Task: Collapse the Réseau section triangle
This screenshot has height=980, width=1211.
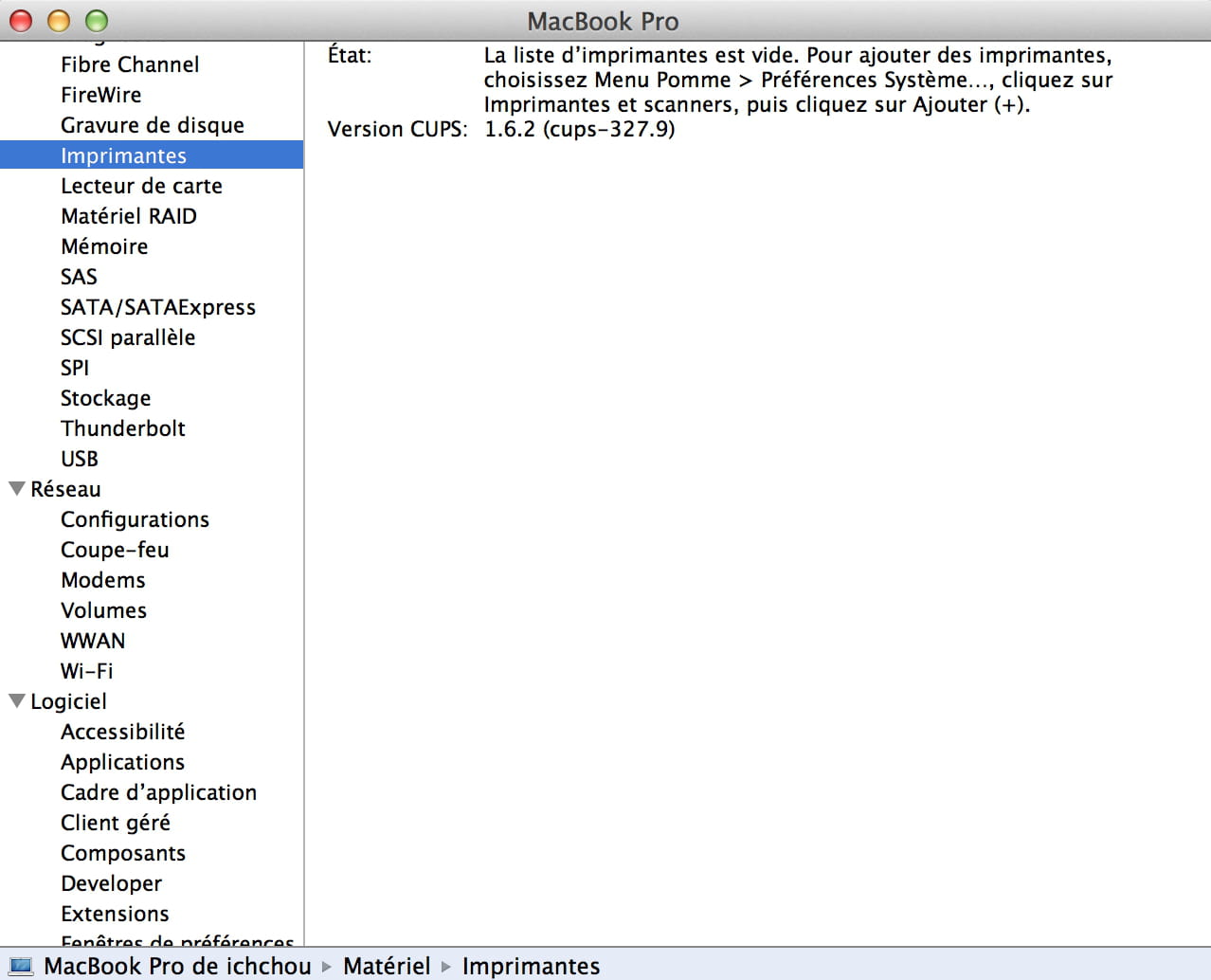Action: tap(16, 489)
